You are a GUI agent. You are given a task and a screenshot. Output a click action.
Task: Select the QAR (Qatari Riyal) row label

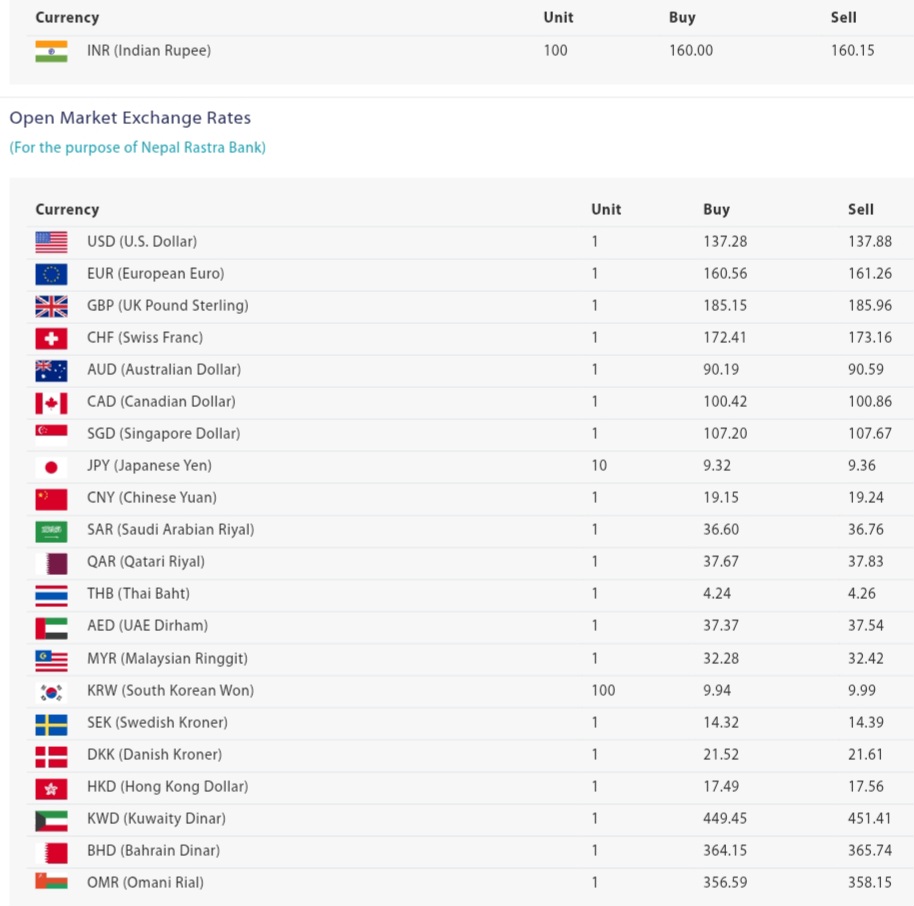pos(145,562)
